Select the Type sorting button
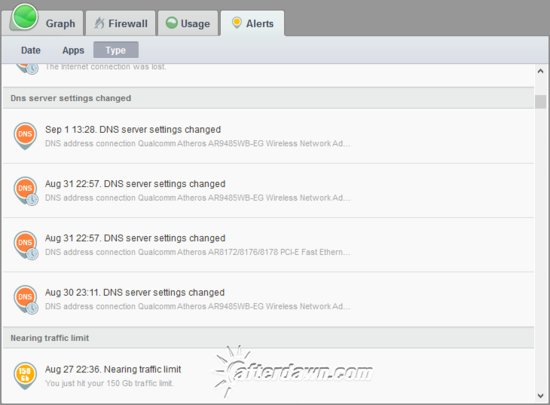 116,50
